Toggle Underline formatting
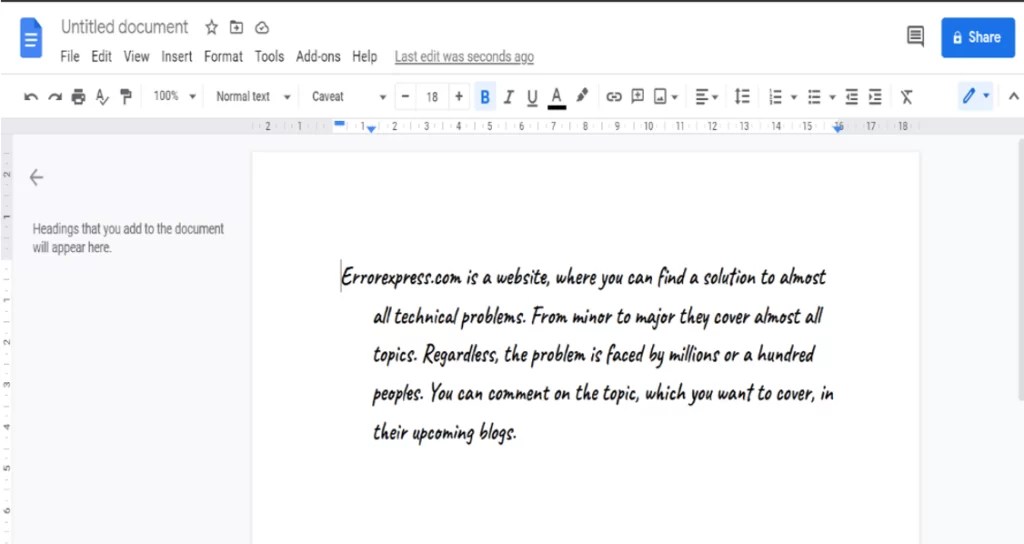Screen dimensions: 1024x544 click(x=532, y=97)
